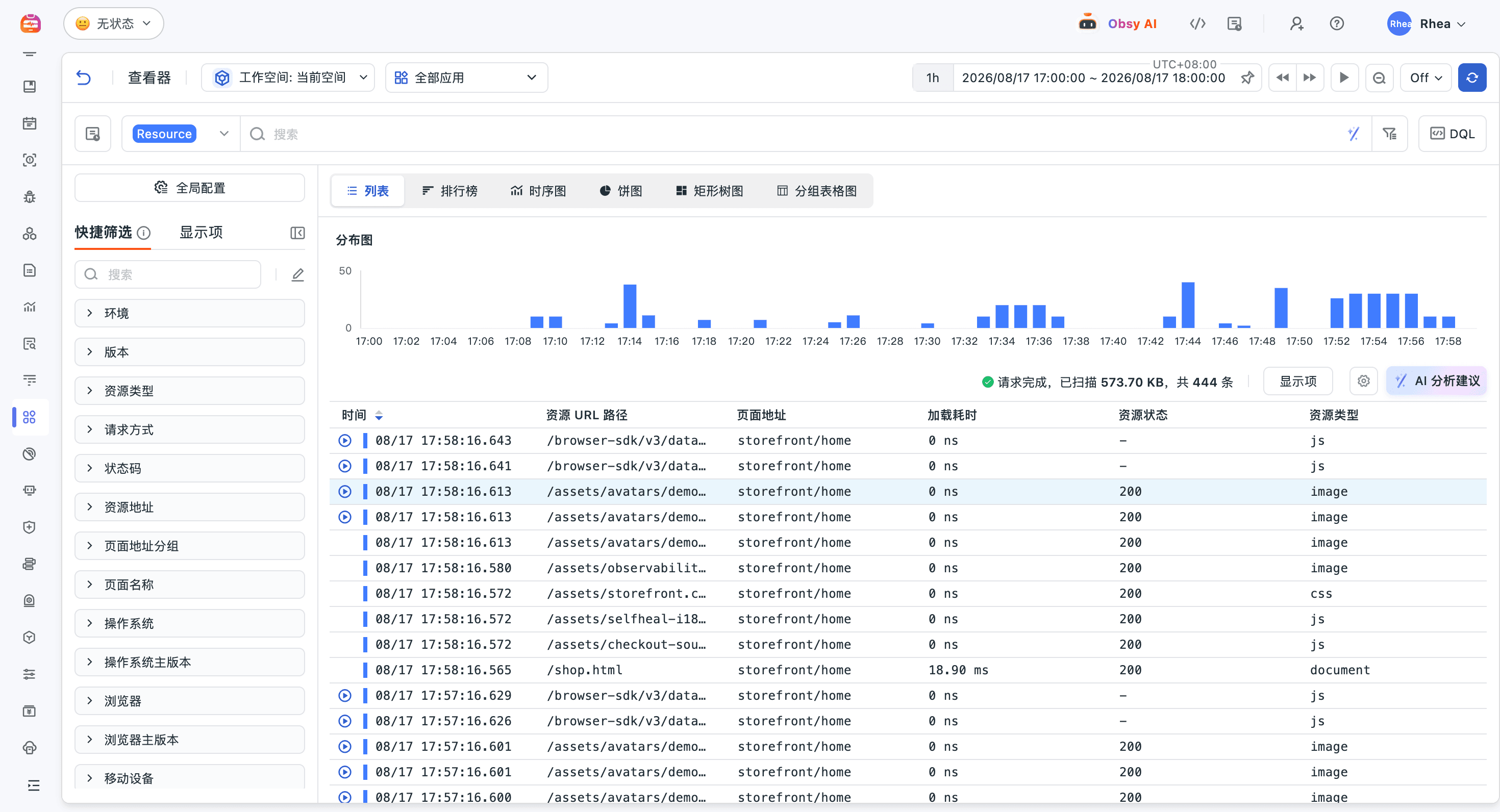Switch to the 排行榜 view tab
1500x812 pixels.
pos(449,191)
